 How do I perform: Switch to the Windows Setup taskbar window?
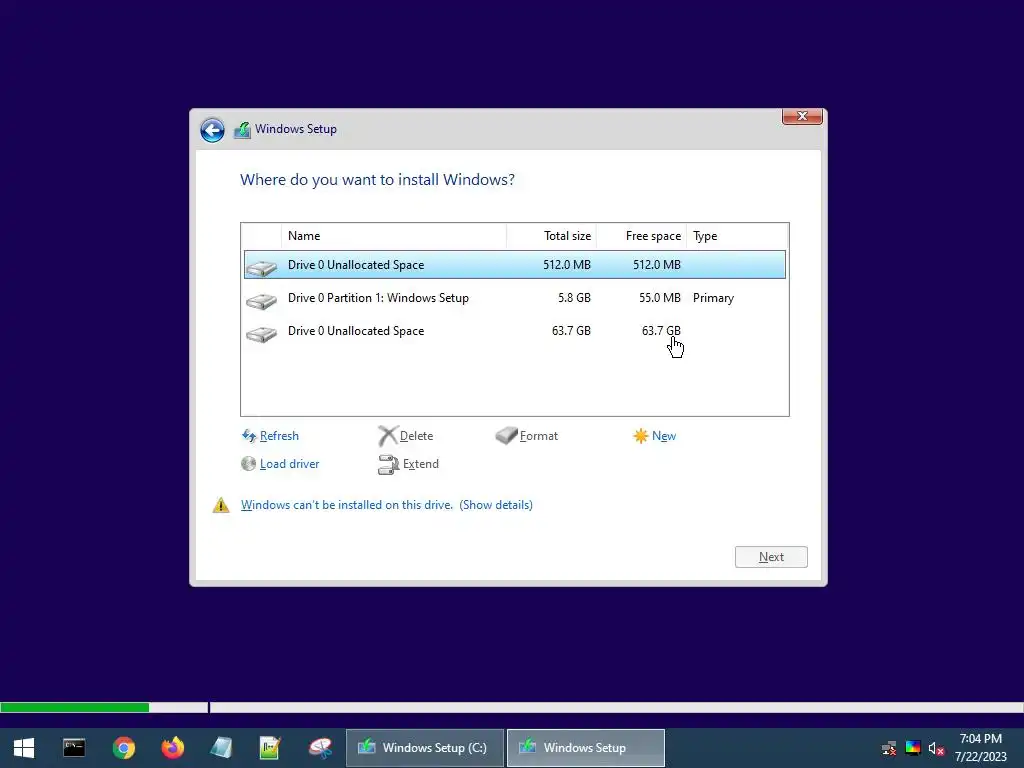[586, 748]
